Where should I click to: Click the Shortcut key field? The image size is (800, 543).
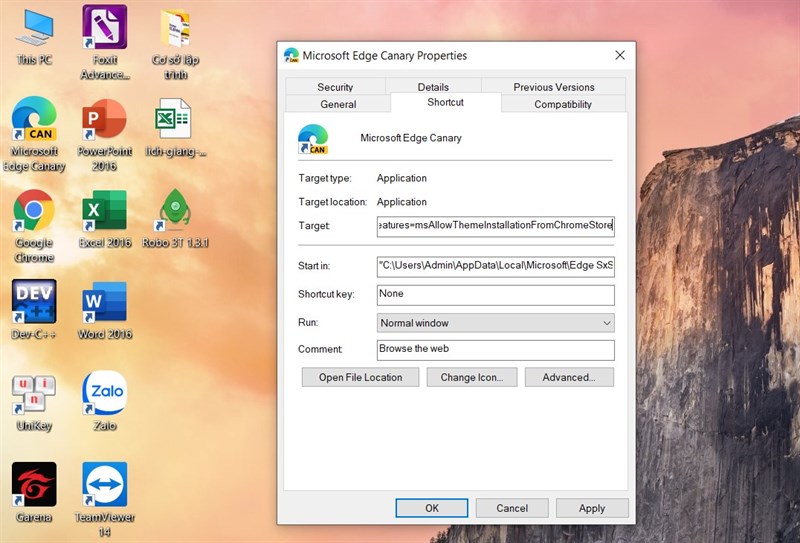click(x=495, y=294)
